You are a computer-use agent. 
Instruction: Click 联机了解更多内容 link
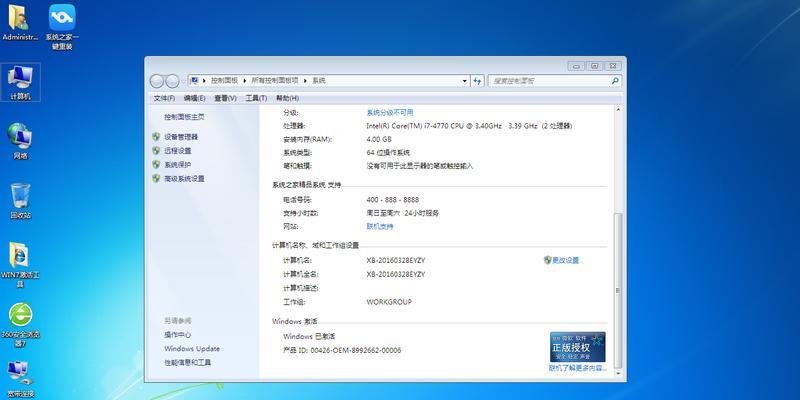[x=578, y=368]
